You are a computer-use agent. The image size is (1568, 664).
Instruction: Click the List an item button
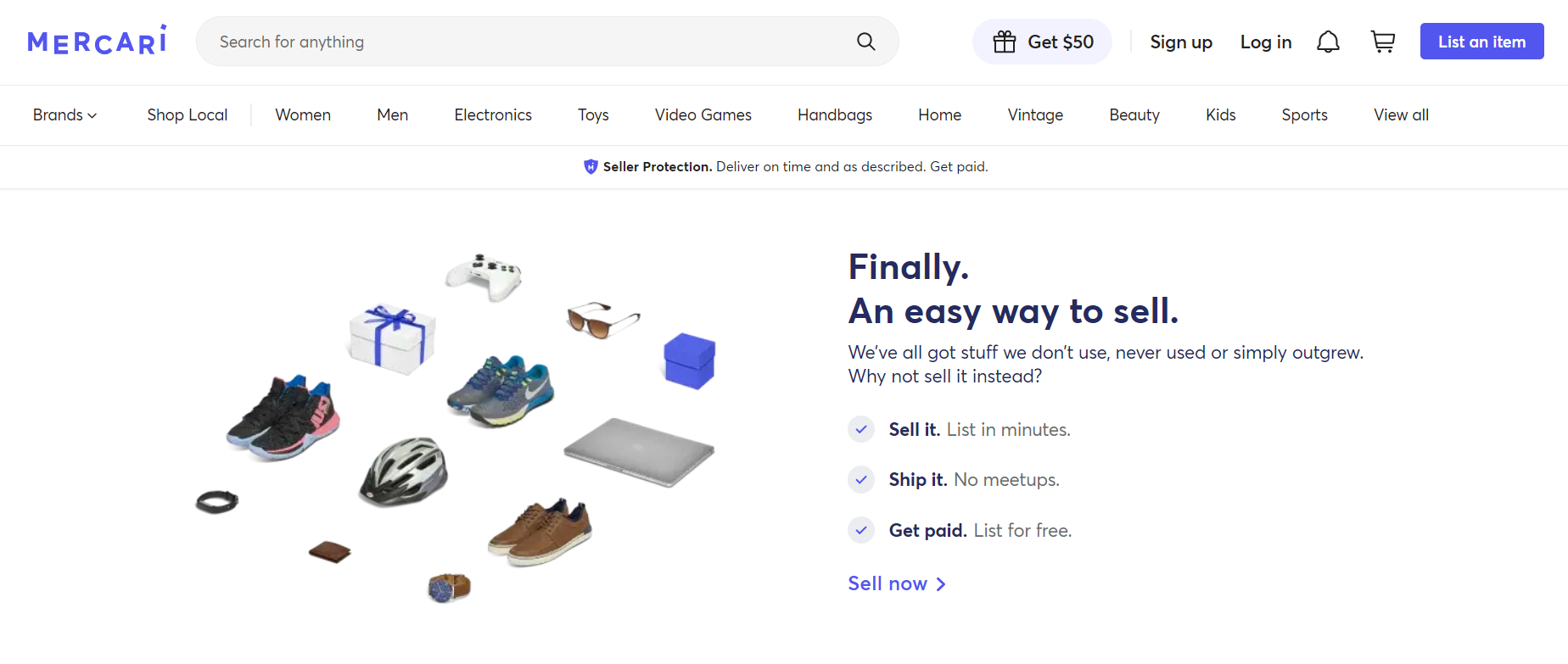tap(1481, 42)
